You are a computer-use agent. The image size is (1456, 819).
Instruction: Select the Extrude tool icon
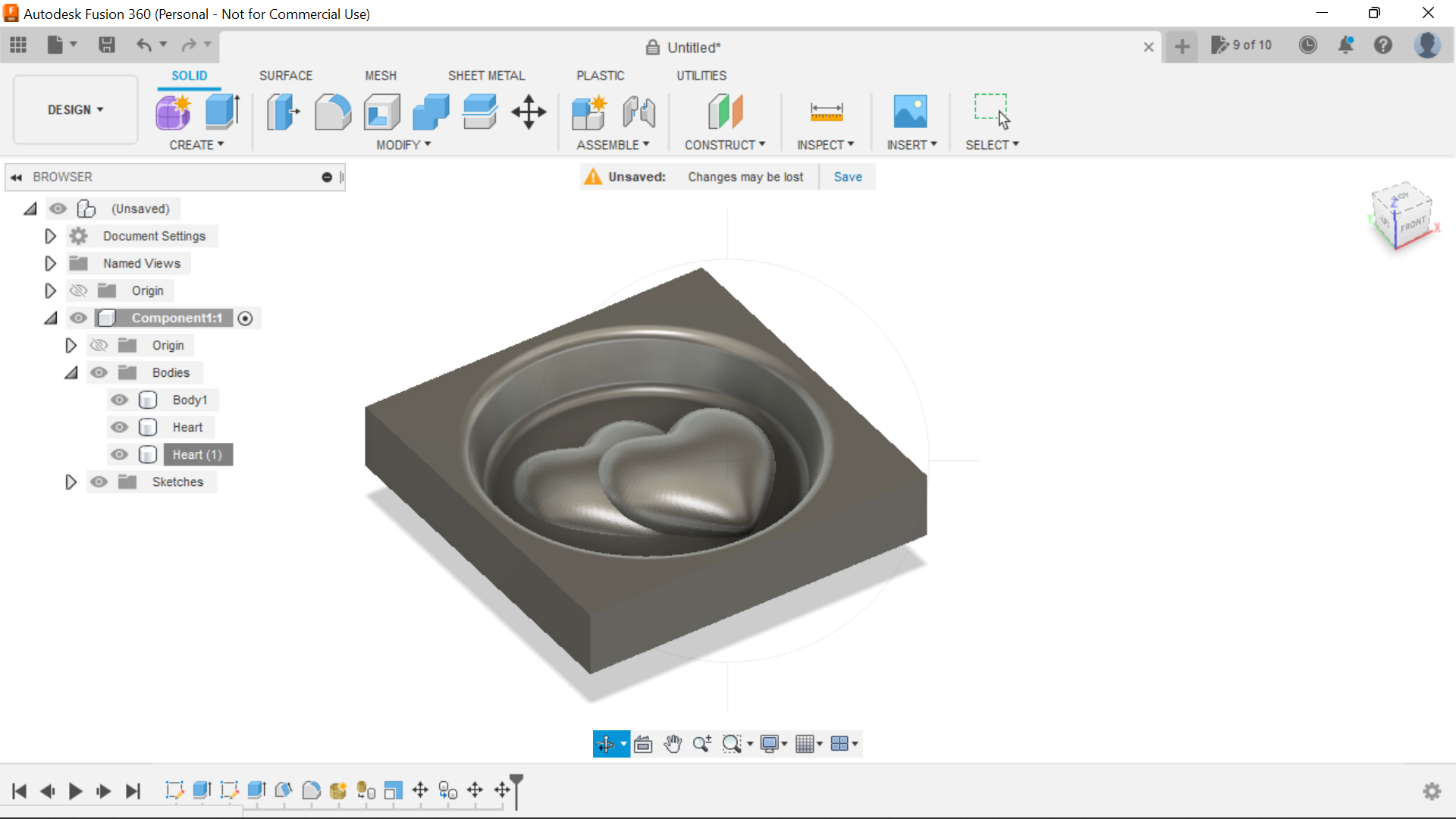(223, 112)
